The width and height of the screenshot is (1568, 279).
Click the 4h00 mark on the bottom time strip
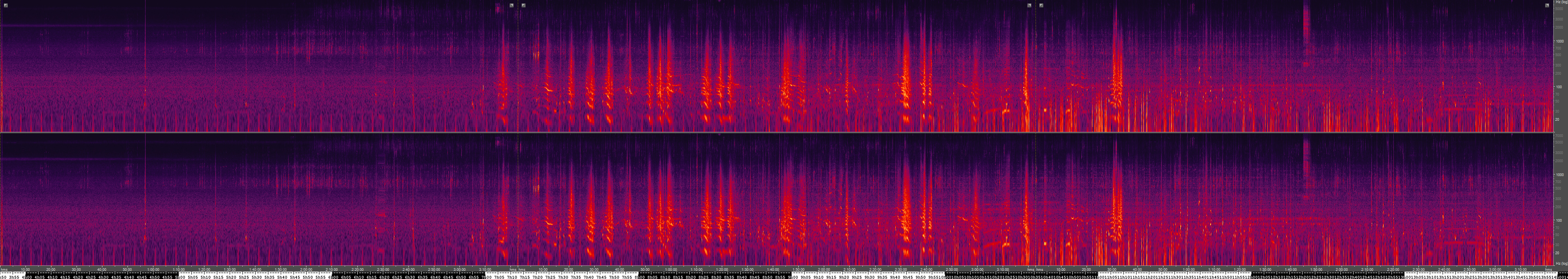tap(26, 276)
